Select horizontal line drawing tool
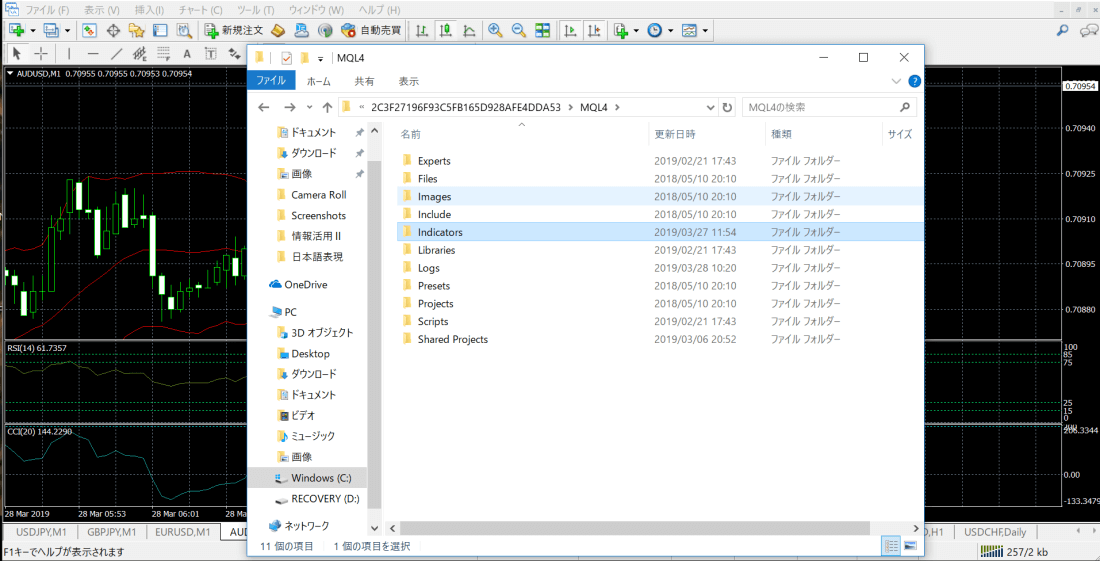The height and width of the screenshot is (561, 1100). pos(93,53)
